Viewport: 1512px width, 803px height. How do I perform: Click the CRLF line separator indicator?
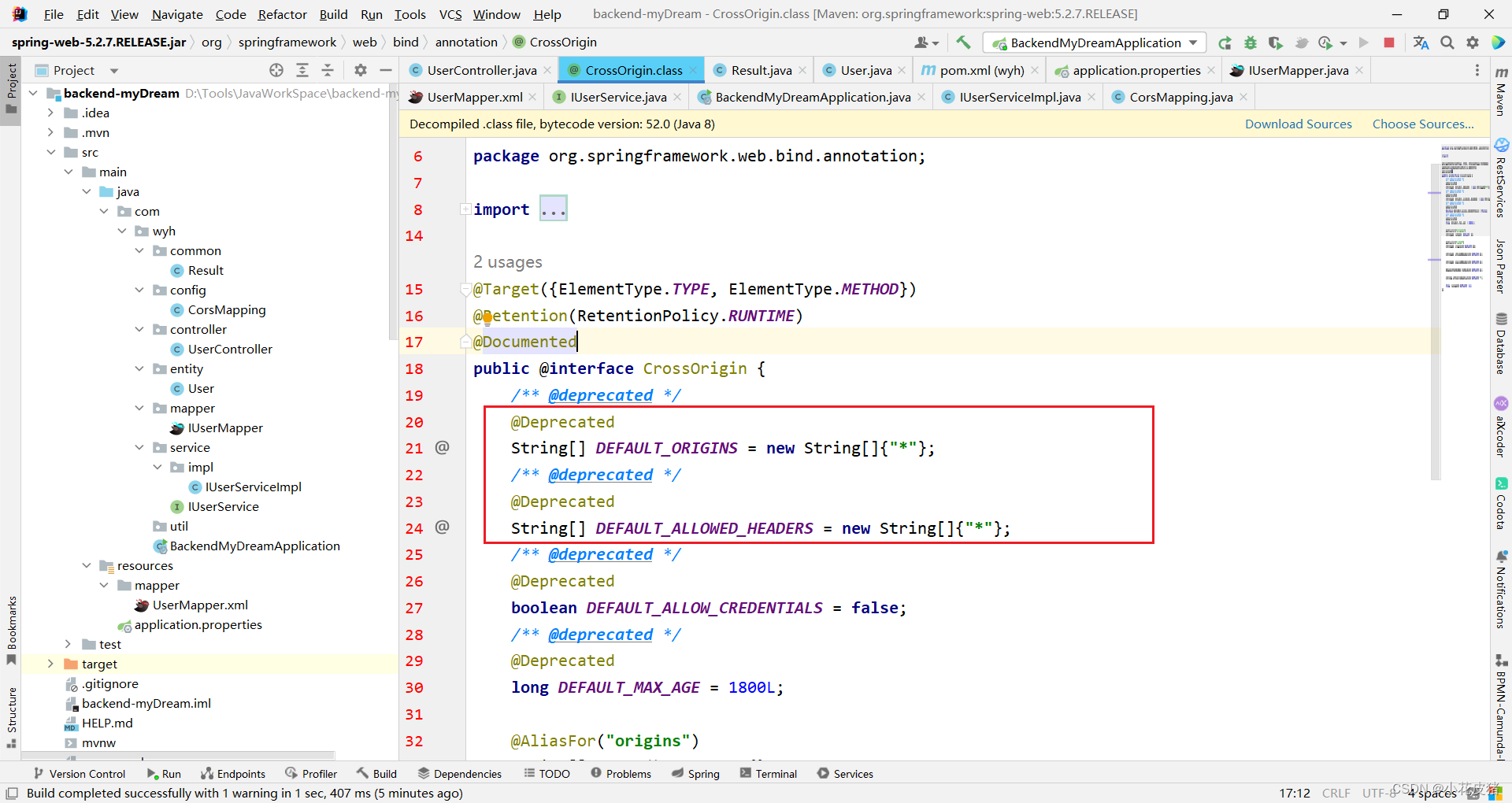coord(1336,793)
